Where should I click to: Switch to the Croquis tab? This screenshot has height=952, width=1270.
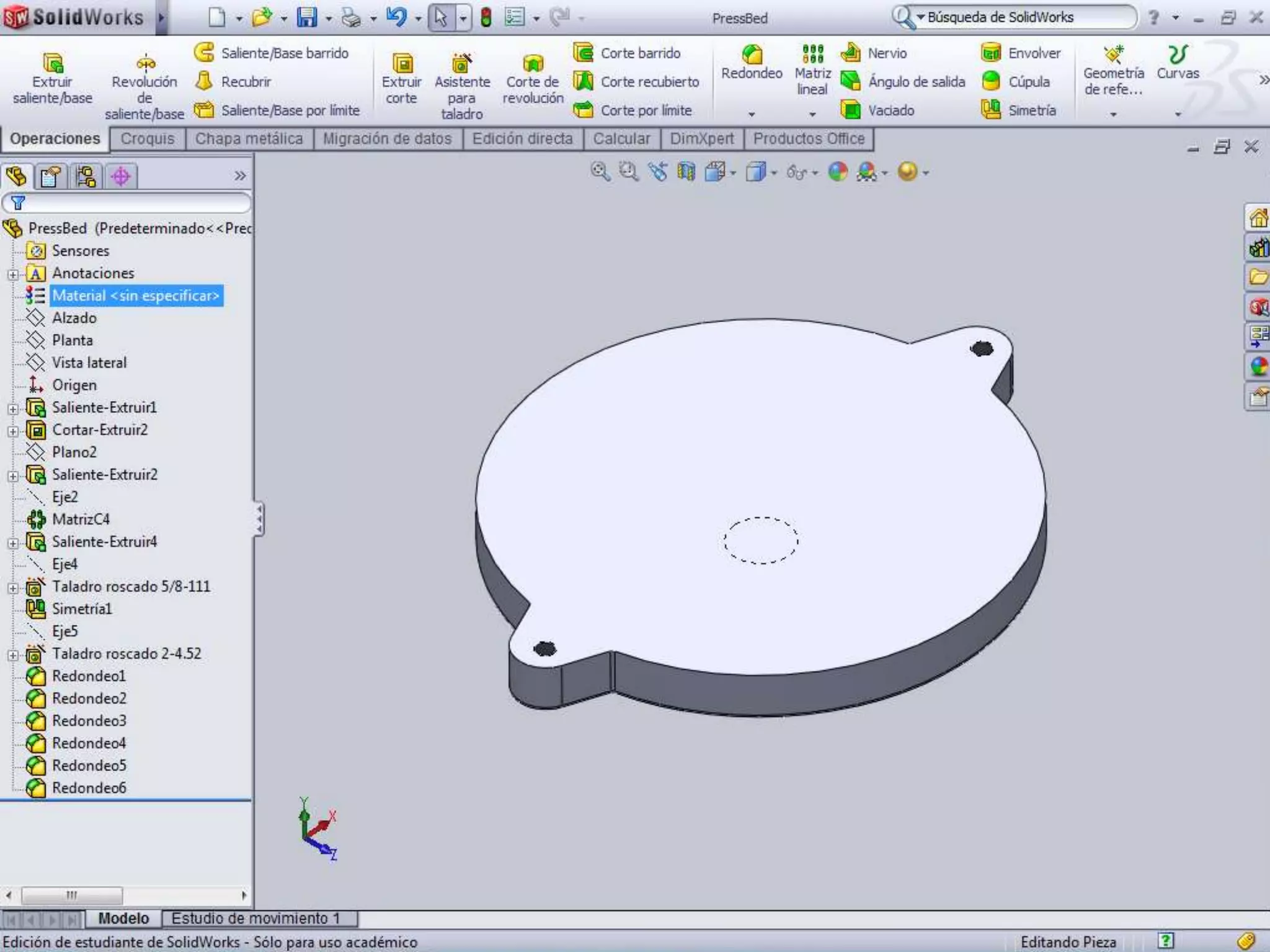[148, 139]
